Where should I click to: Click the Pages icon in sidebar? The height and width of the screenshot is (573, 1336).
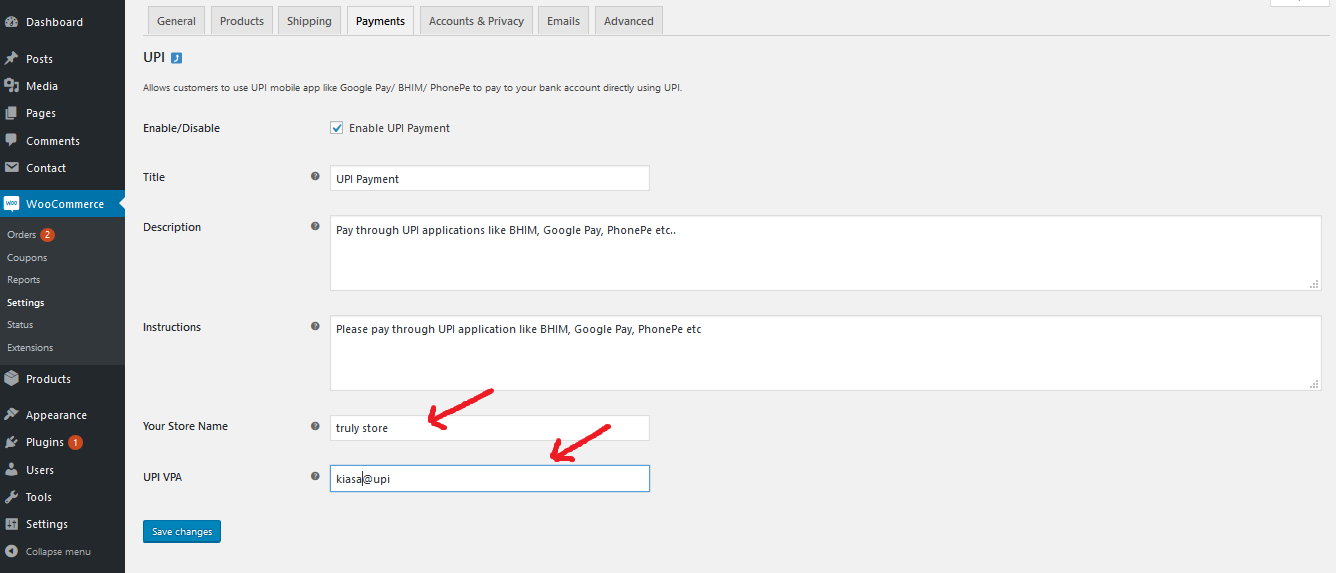tap(12, 113)
